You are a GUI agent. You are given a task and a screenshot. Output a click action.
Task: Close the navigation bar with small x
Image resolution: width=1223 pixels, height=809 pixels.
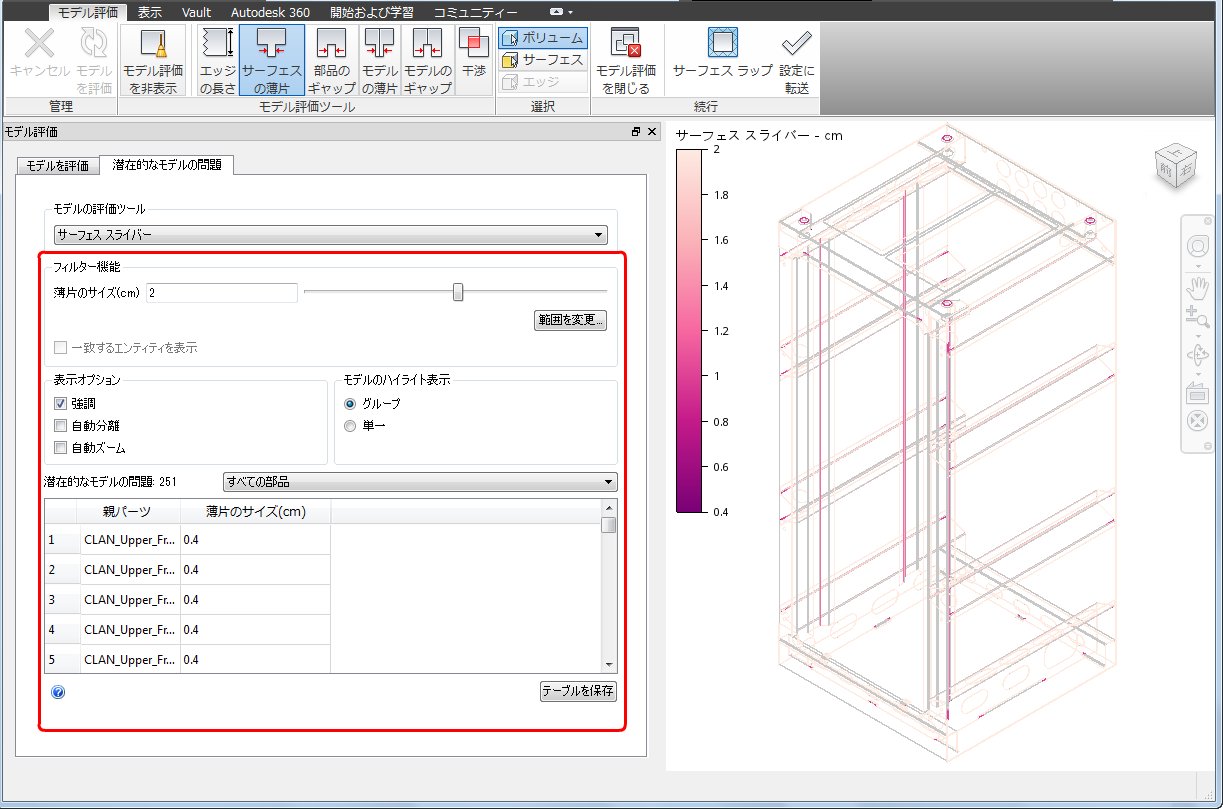click(x=1207, y=219)
